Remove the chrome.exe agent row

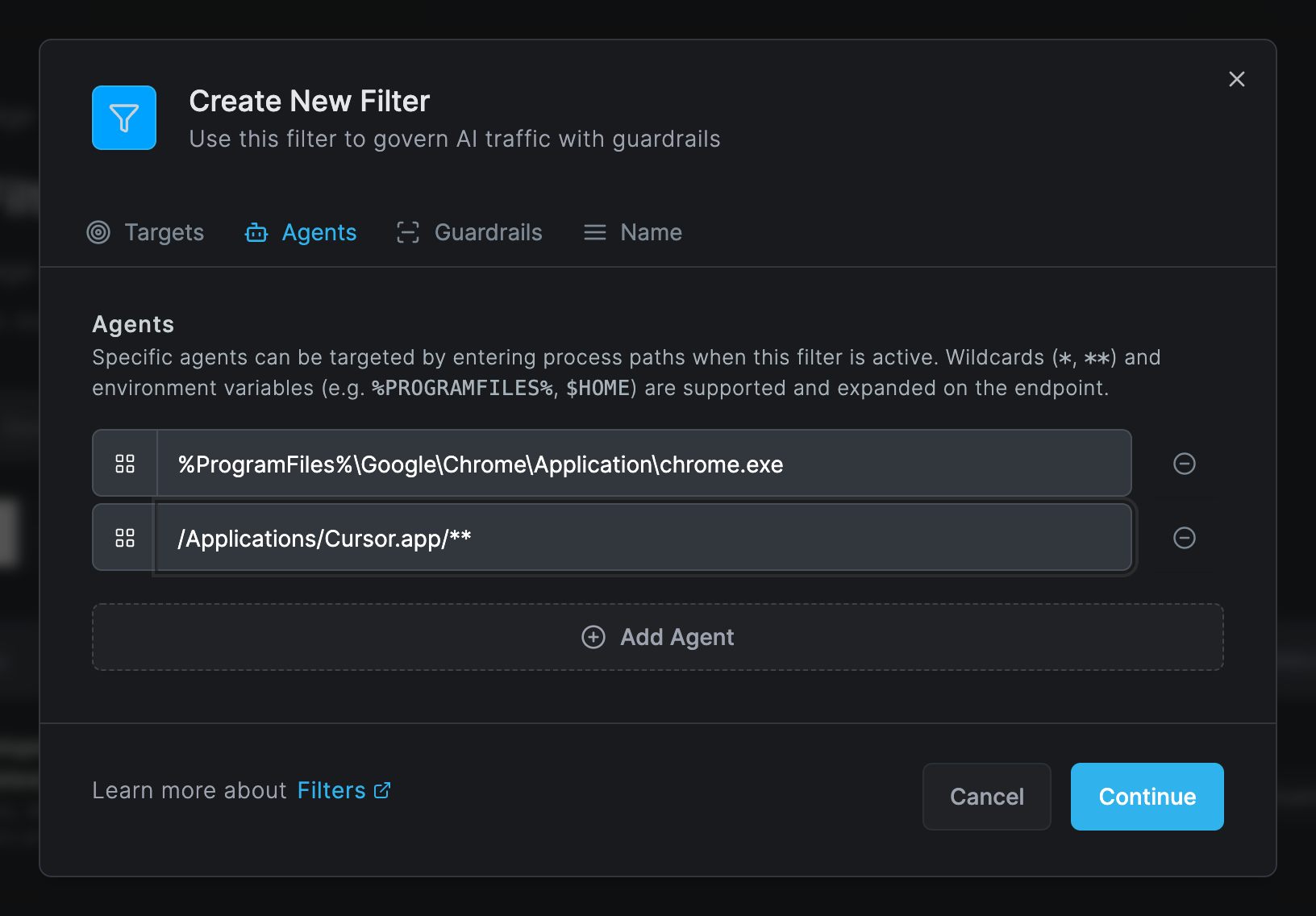click(1184, 464)
